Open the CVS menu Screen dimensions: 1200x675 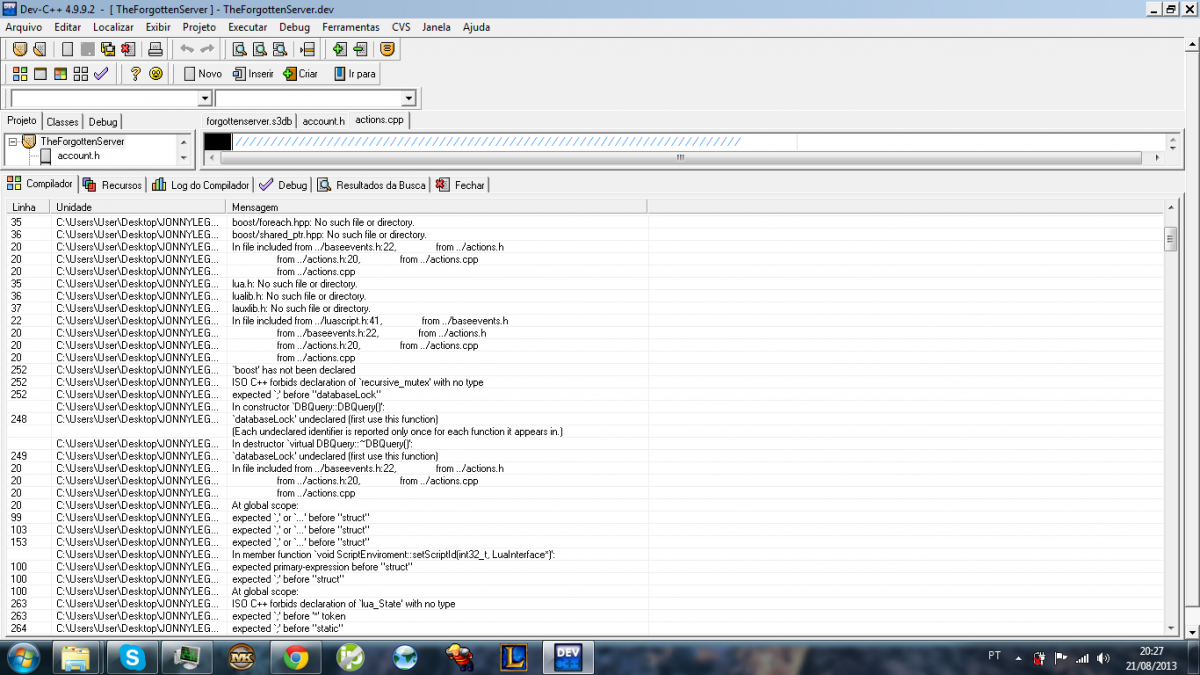tap(401, 27)
